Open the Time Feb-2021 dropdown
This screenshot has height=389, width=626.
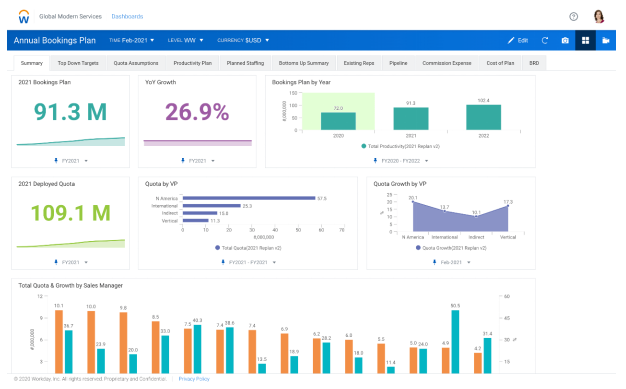coord(132,40)
